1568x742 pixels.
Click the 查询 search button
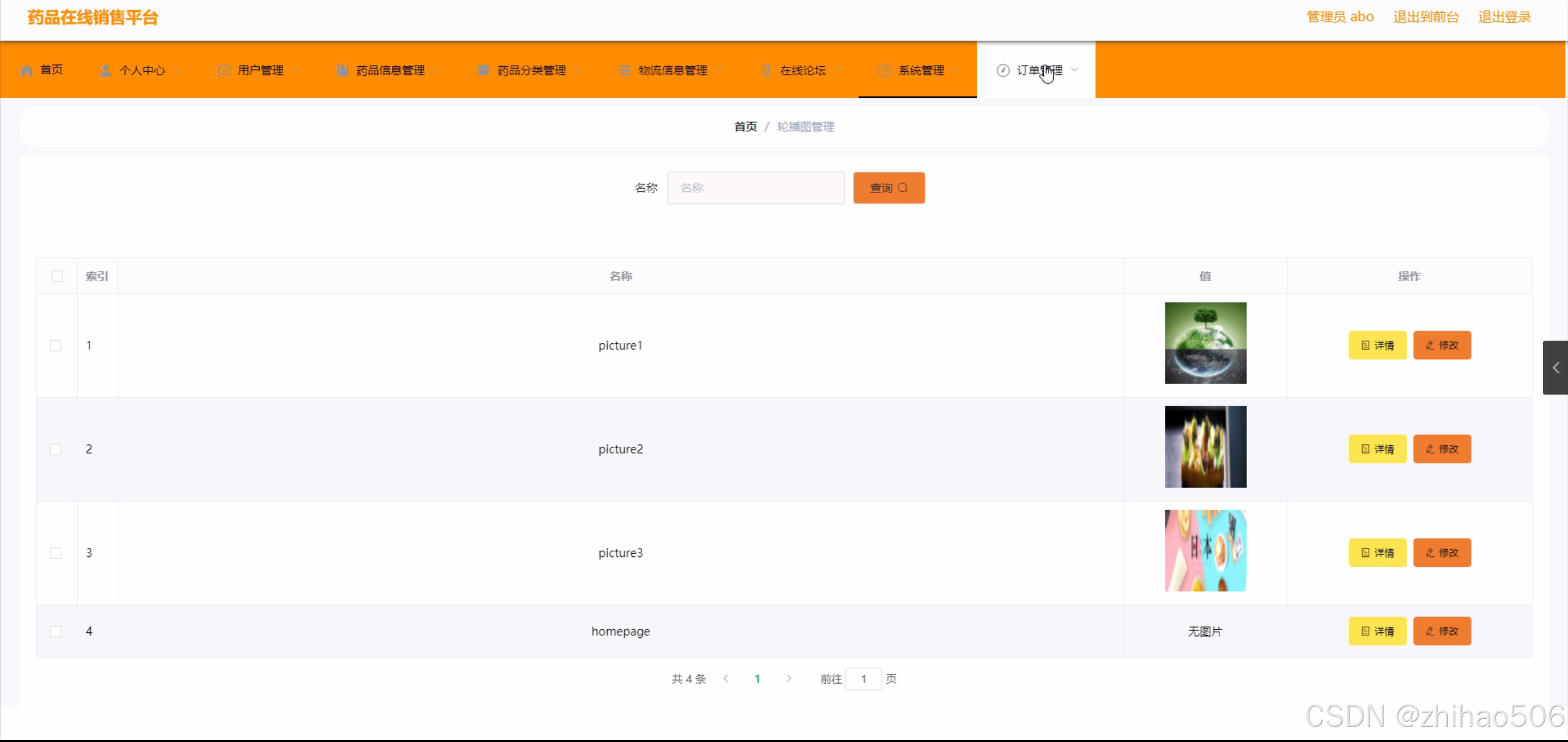coord(888,188)
